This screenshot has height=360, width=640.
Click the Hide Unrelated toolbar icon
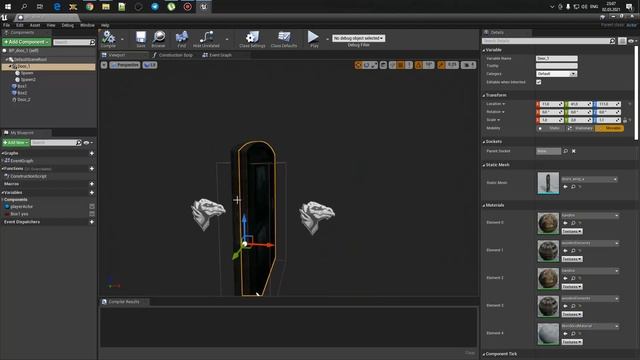(206, 38)
